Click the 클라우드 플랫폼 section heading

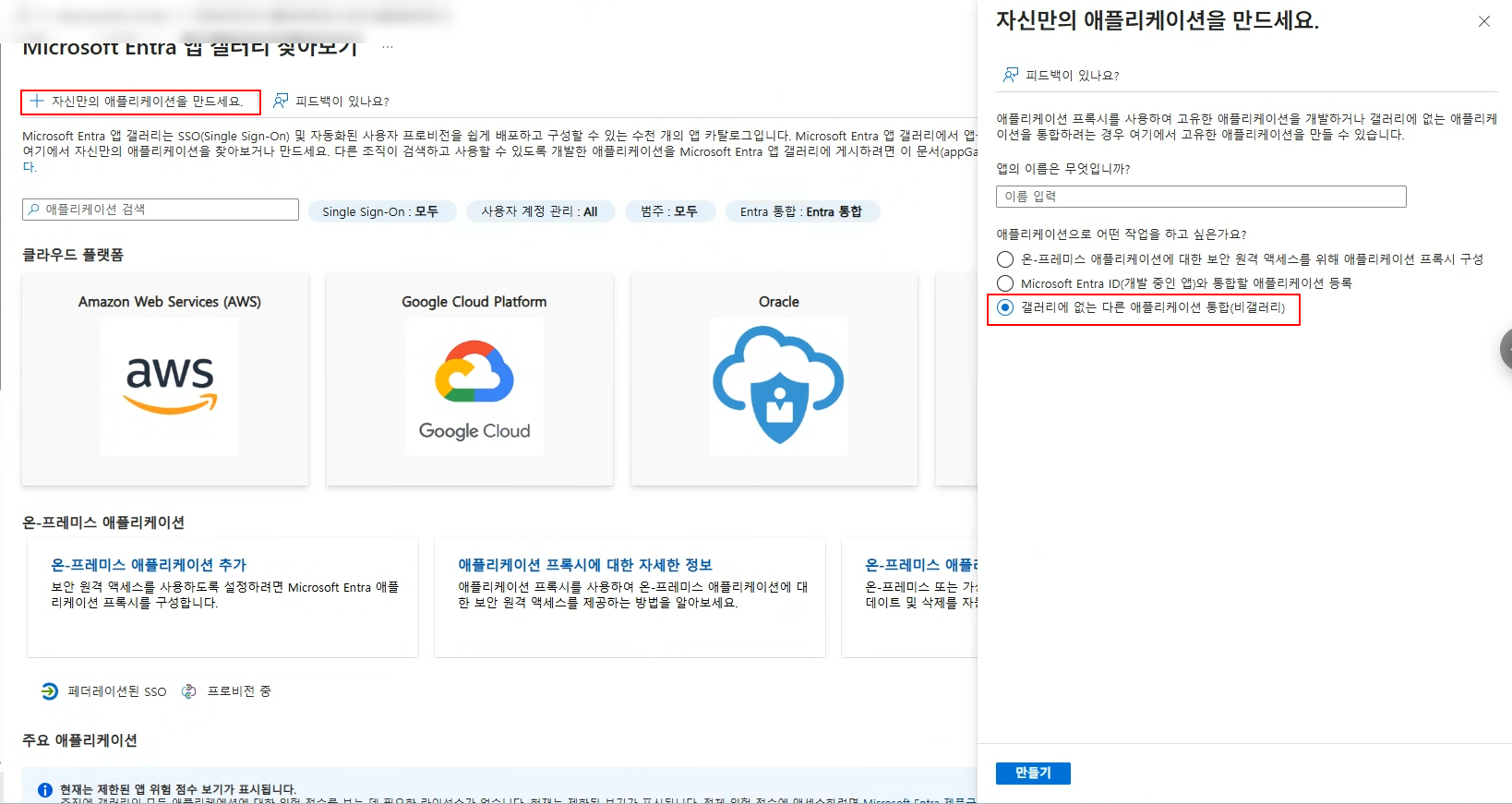[73, 255]
